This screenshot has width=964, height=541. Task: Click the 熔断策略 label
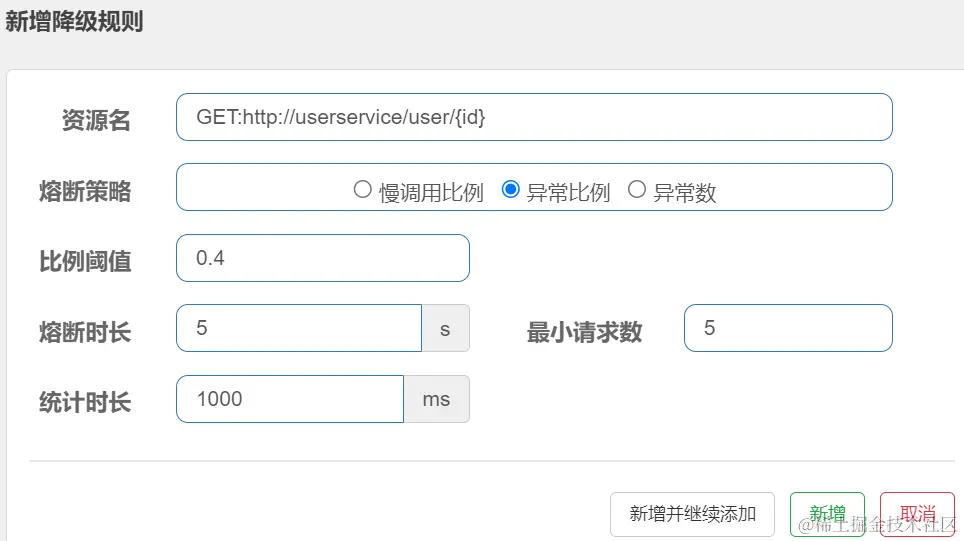point(85,191)
